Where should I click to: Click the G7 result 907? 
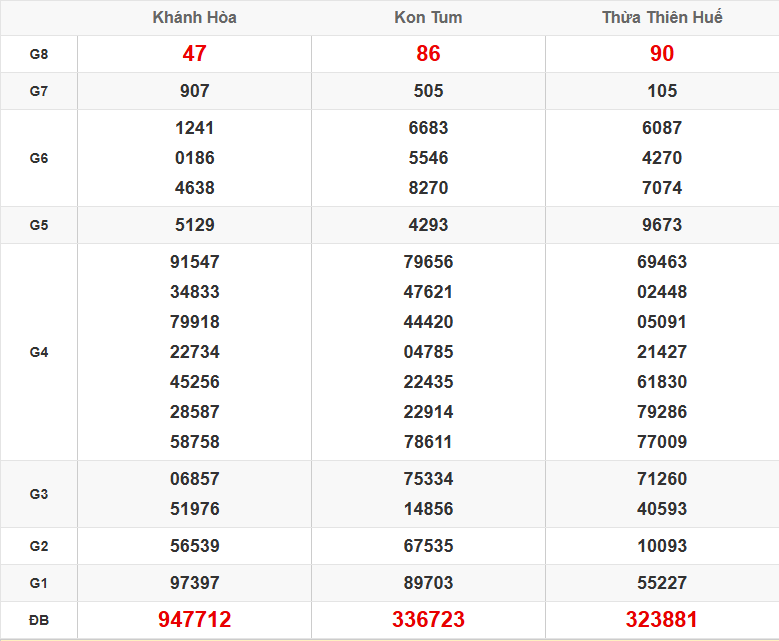194,91
